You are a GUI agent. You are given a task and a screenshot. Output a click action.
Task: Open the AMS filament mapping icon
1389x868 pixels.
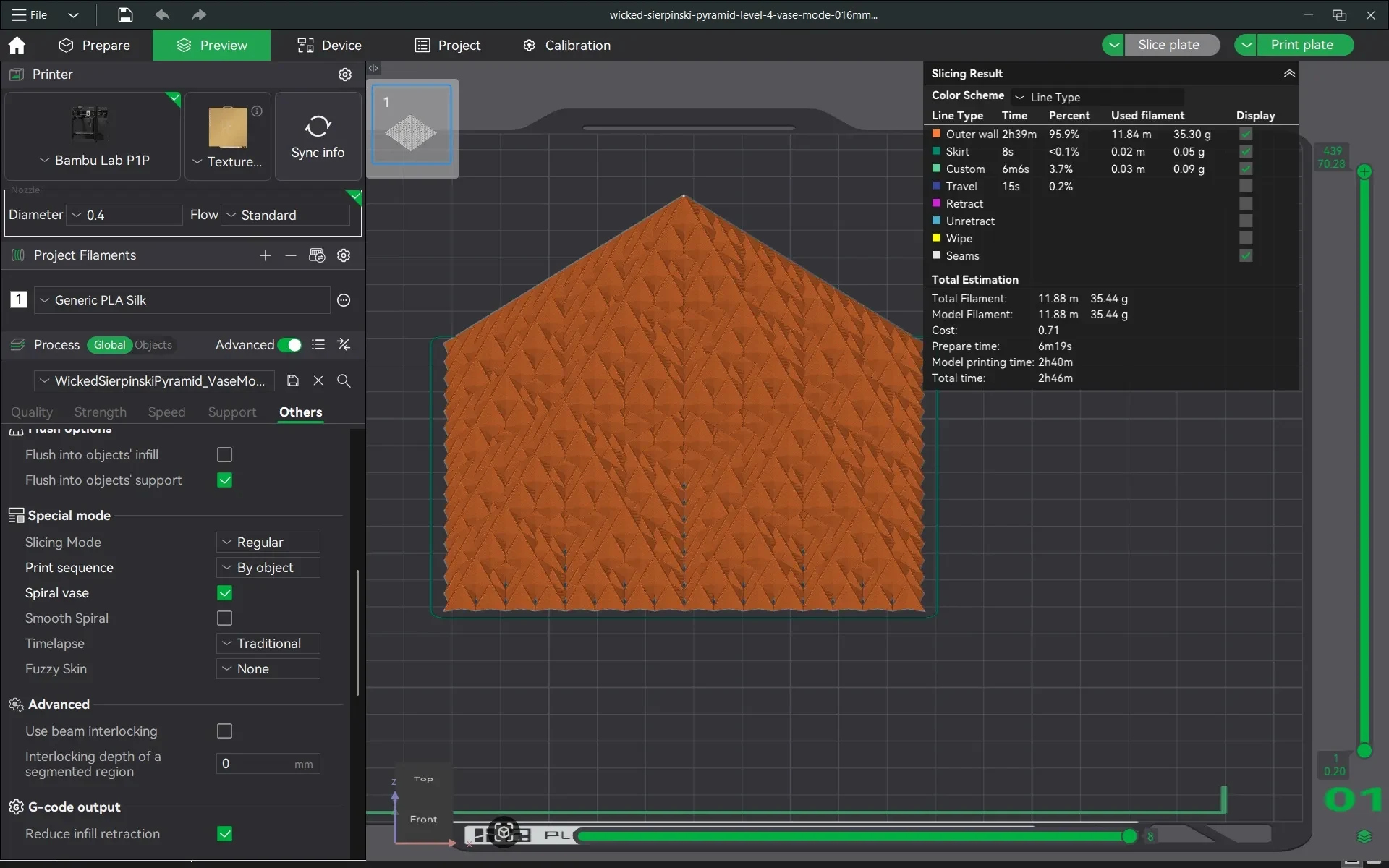point(317,255)
